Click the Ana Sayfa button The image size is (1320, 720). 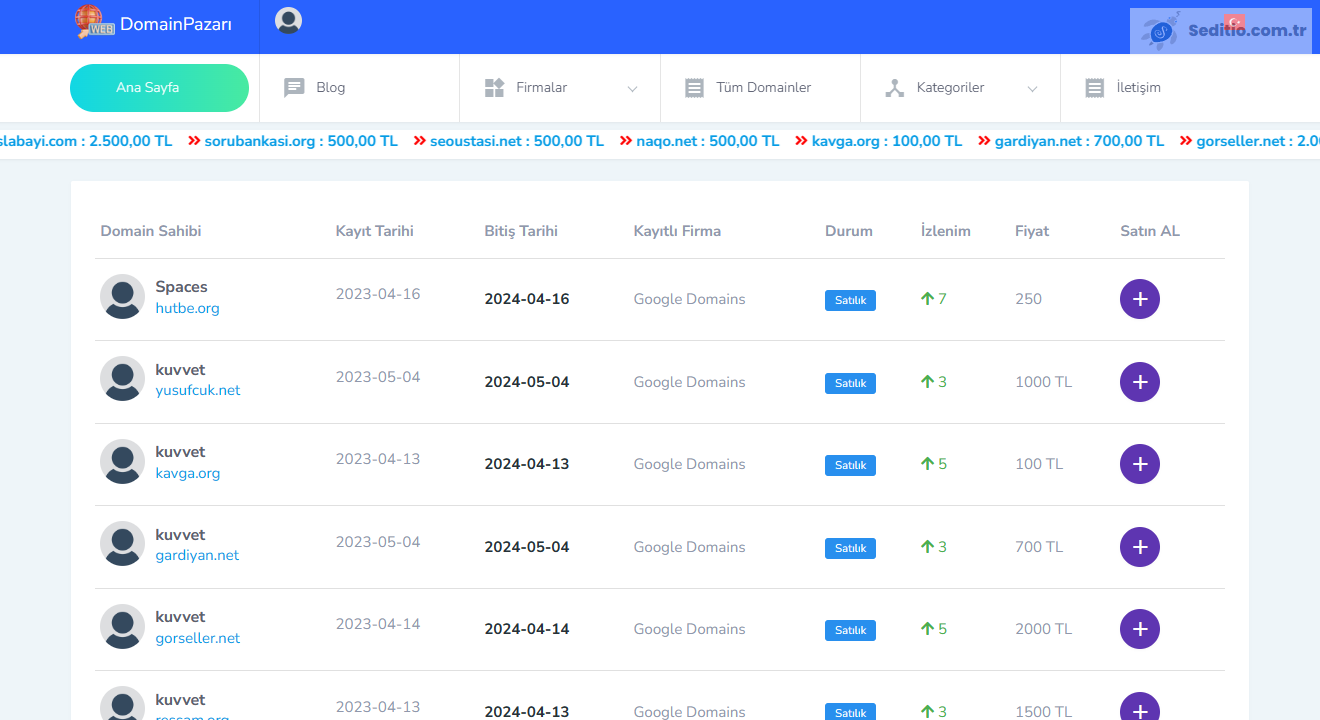pos(159,88)
